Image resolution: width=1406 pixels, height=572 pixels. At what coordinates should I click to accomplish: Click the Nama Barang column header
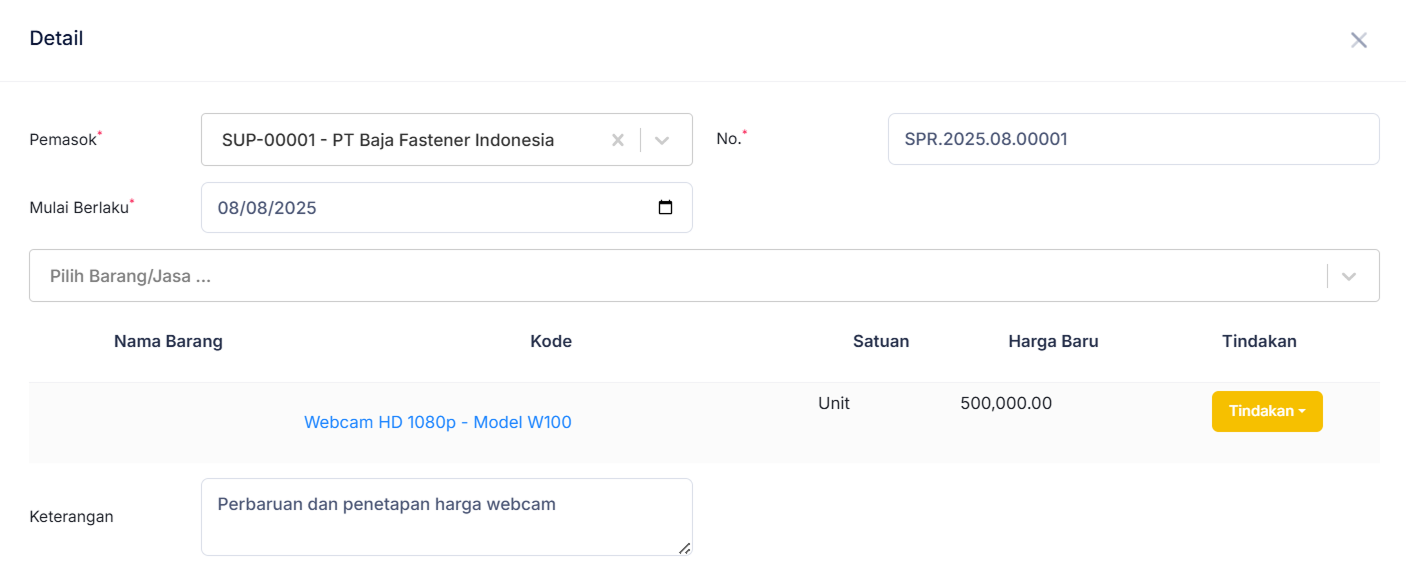(x=168, y=341)
